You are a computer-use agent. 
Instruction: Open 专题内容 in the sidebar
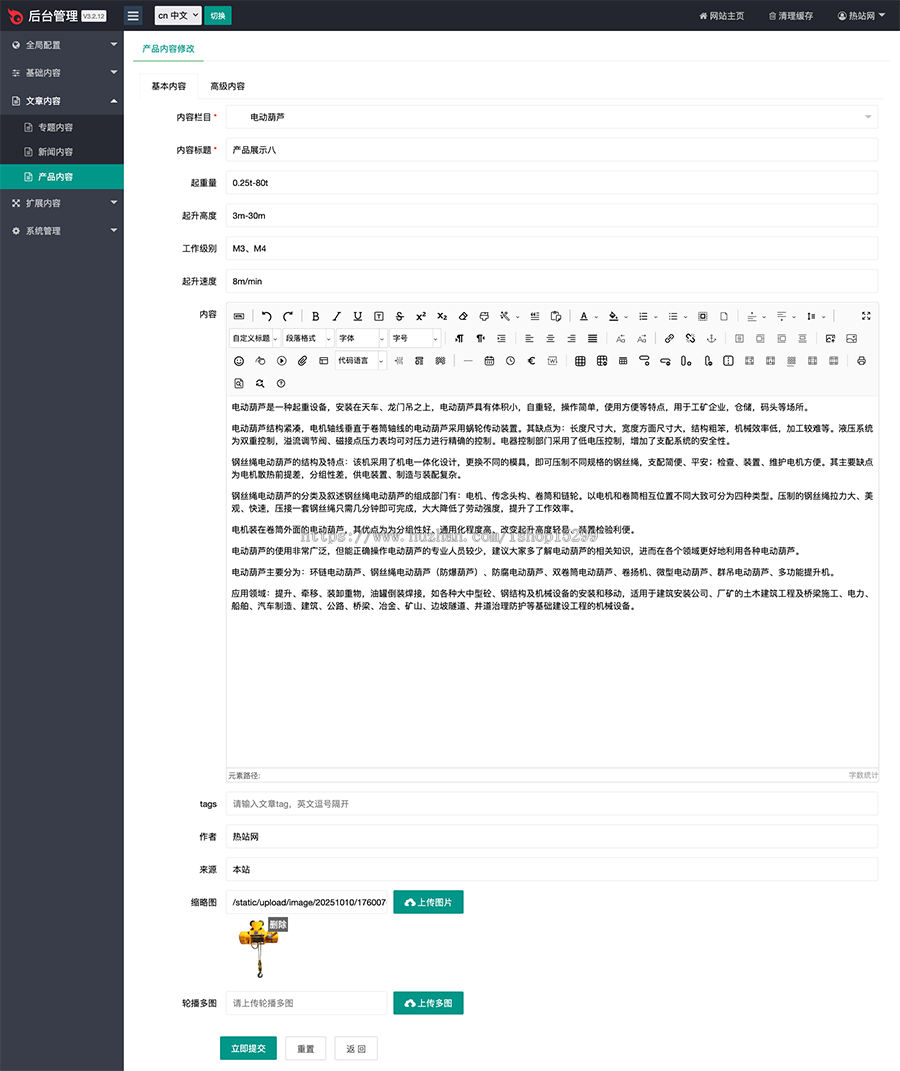(61, 127)
